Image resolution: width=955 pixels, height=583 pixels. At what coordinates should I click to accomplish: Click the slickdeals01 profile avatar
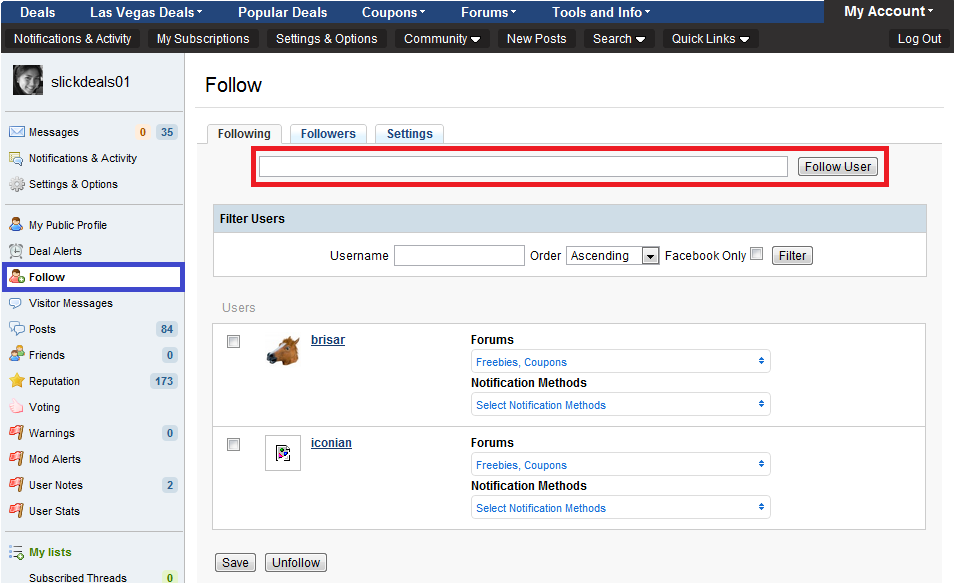[28, 80]
